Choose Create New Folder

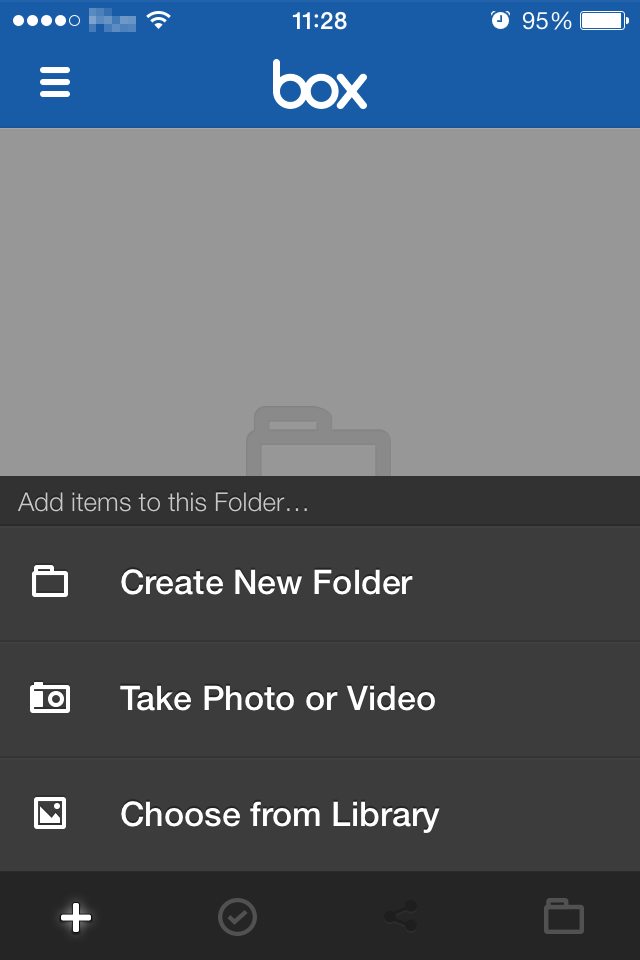click(320, 583)
